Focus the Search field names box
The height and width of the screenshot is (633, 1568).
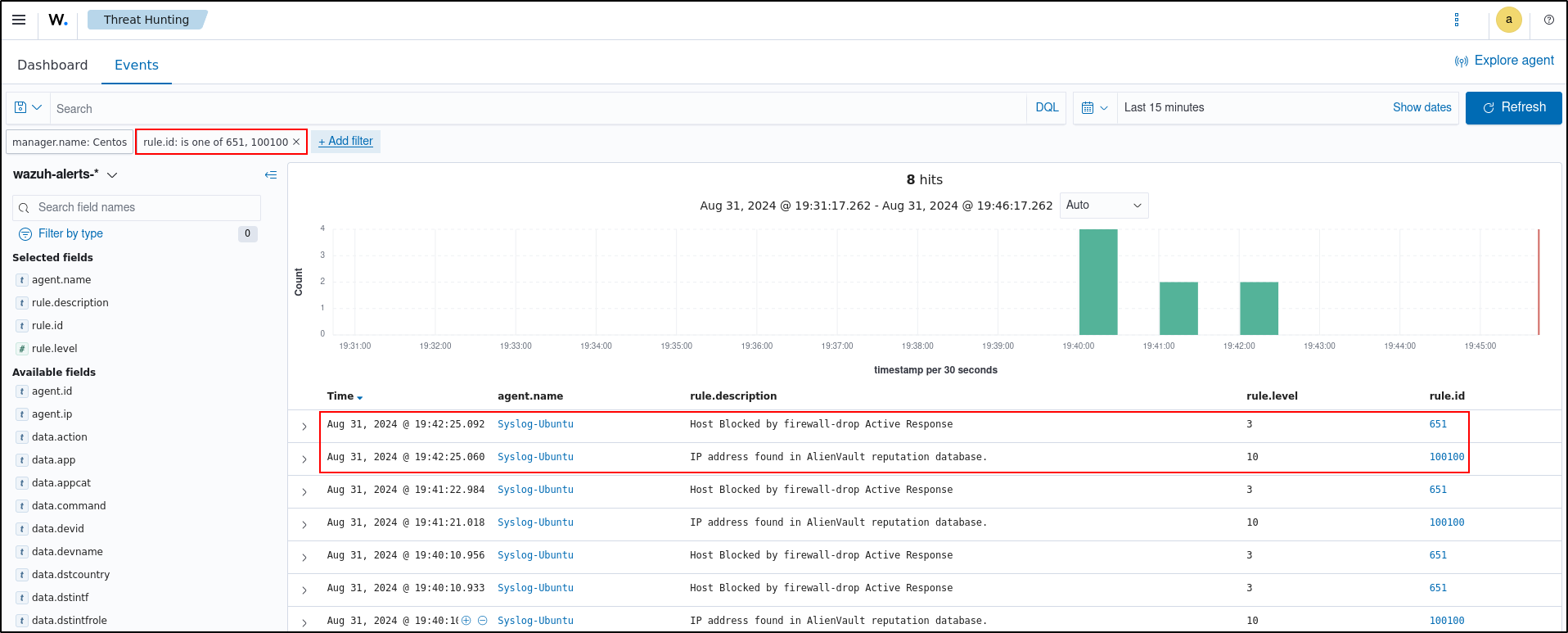[x=137, y=208]
